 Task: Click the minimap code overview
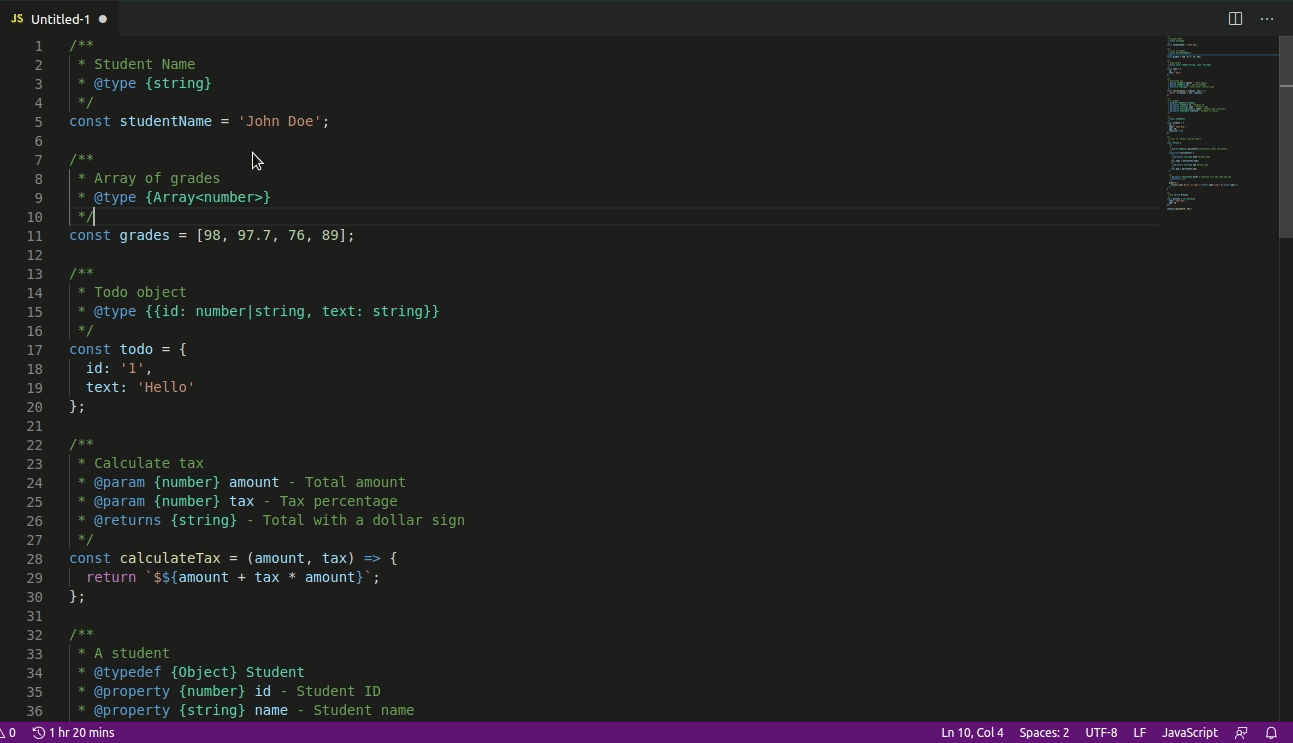click(x=1221, y=125)
